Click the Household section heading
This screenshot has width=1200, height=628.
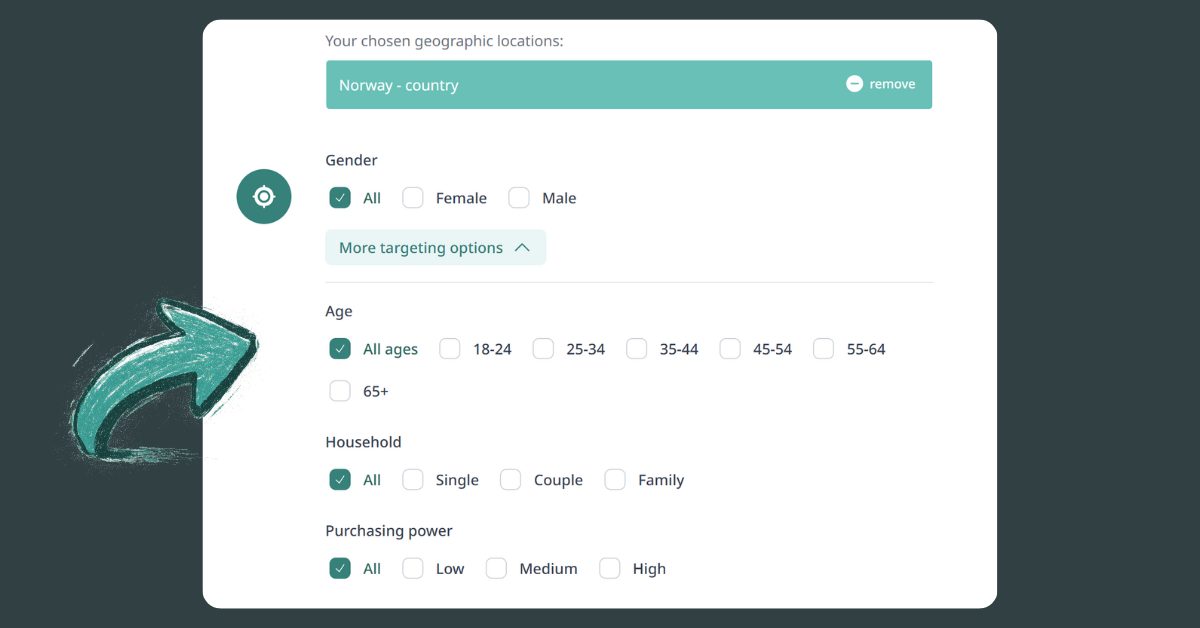point(364,442)
